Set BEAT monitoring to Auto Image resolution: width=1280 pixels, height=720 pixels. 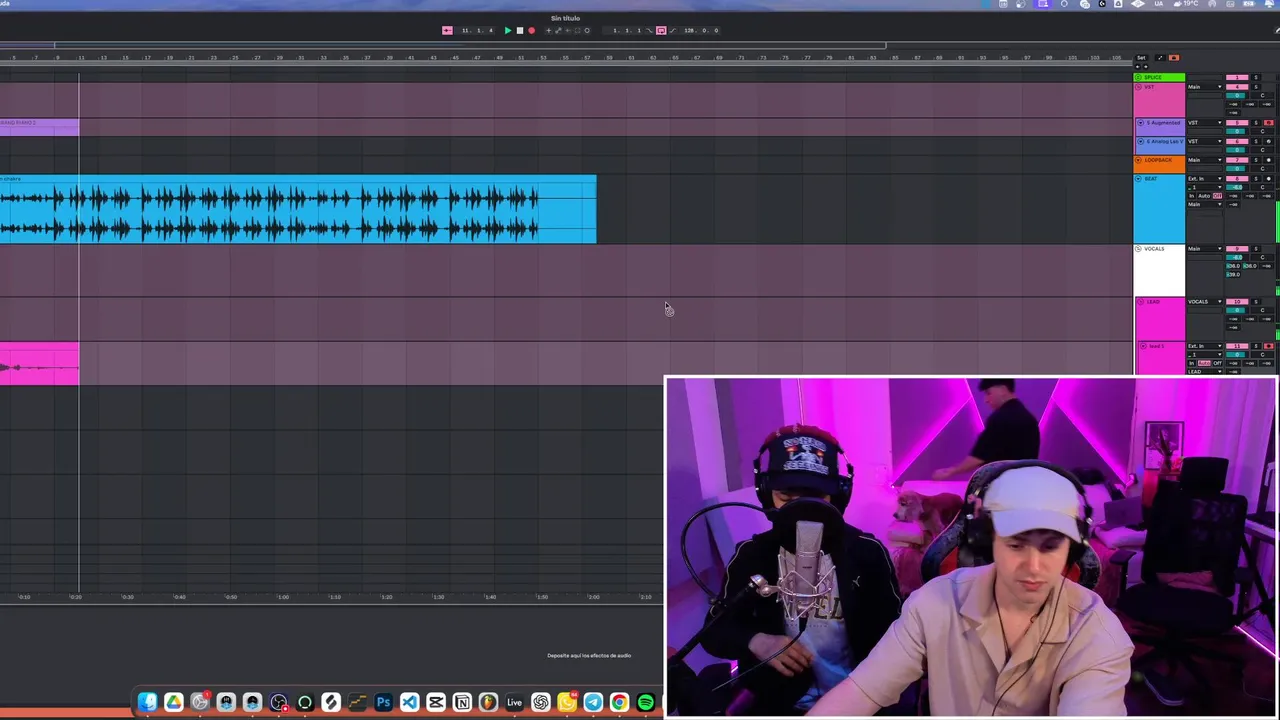(x=1204, y=196)
